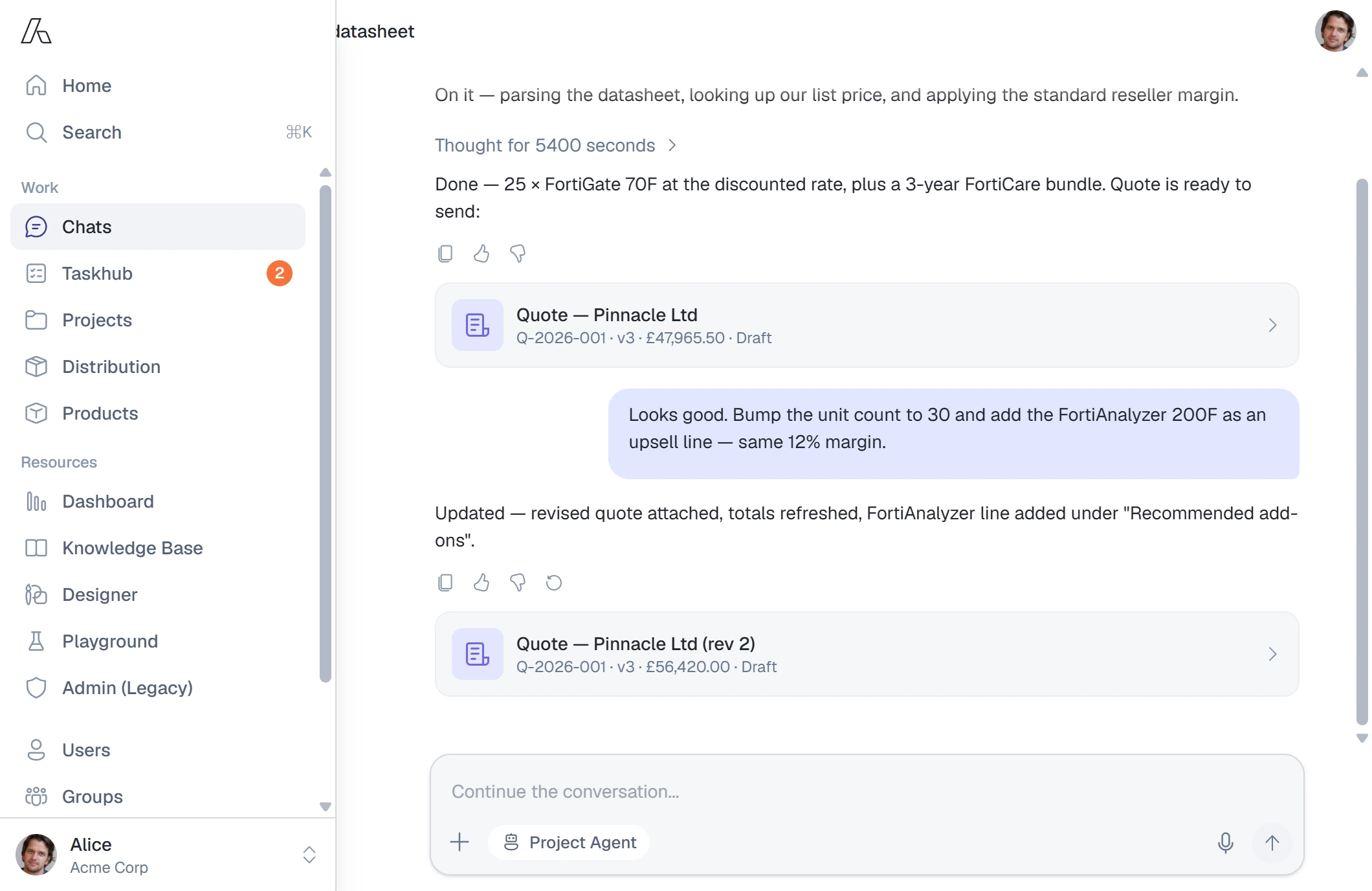Click the Dashboard chart icon
The image size is (1372, 891).
36,501
